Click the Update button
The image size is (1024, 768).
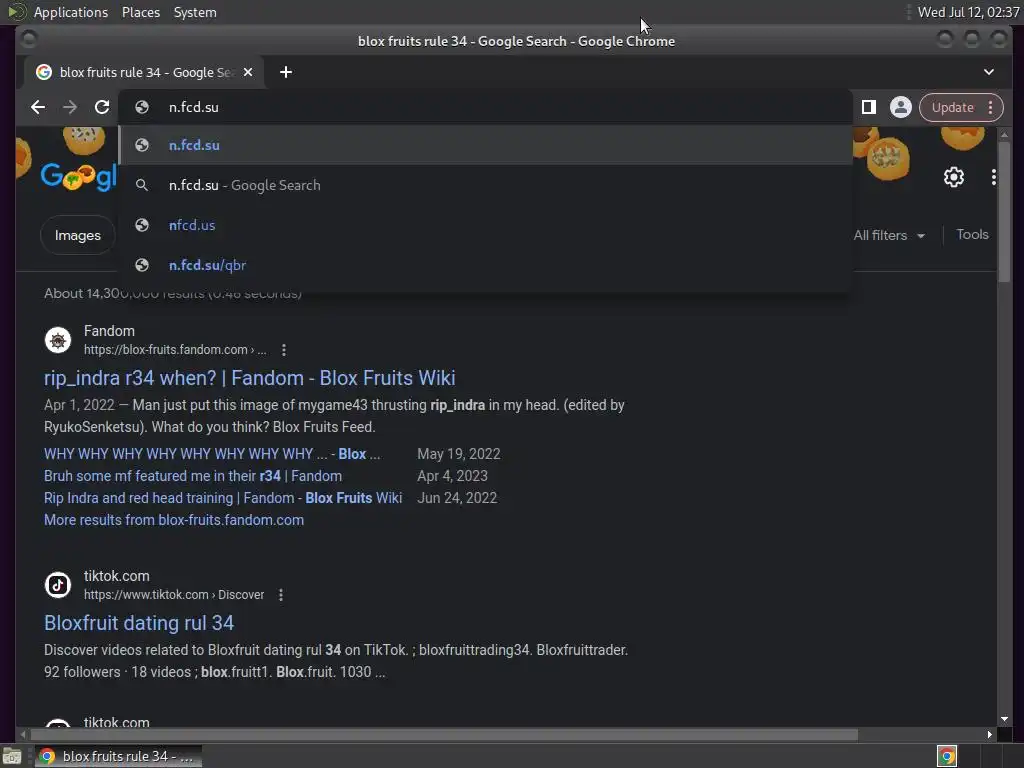[x=952, y=107]
